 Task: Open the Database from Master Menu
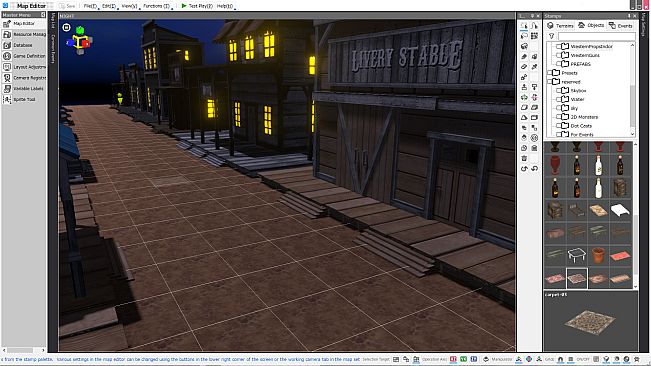(x=24, y=45)
